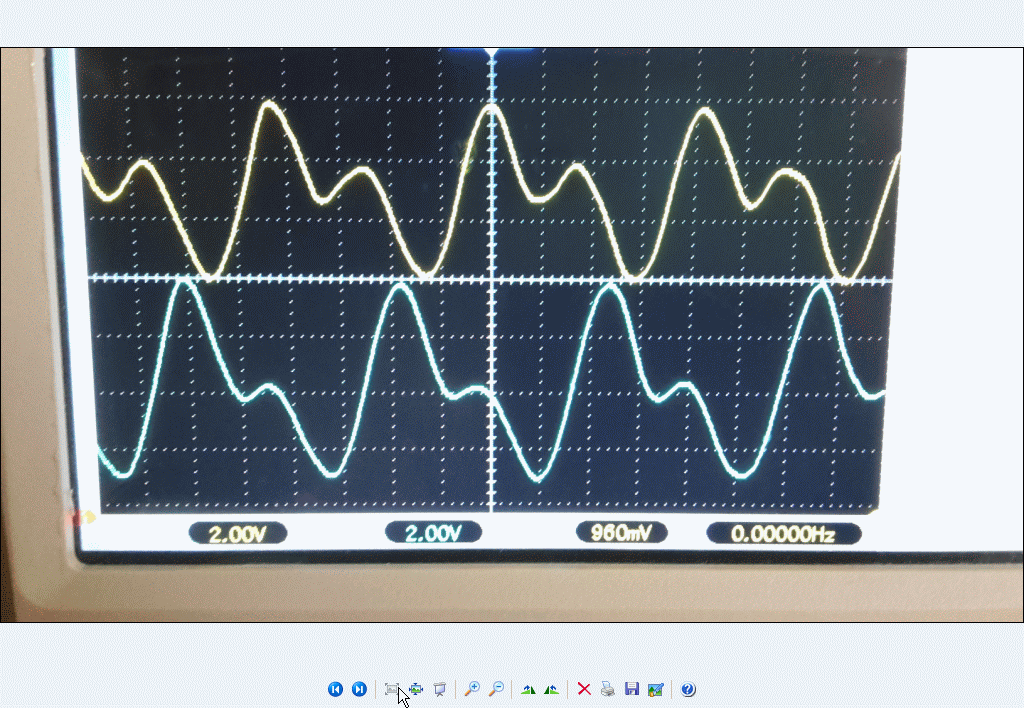Print the current image
The image size is (1024, 708).
tap(608, 689)
